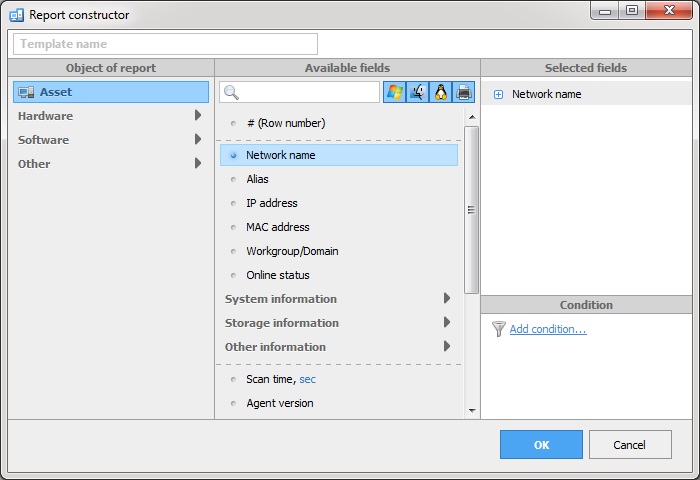Add the Scan time field
The height and width of the screenshot is (480, 700).
point(339,379)
